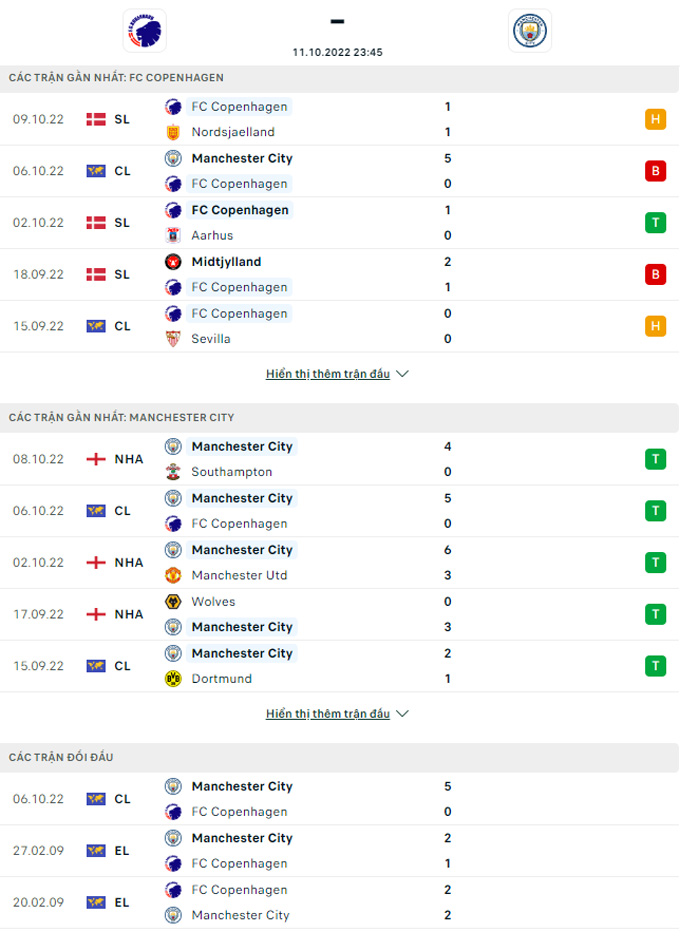The image size is (680, 951).
Task: Open the Midtjylland team link
Action: click(226, 262)
